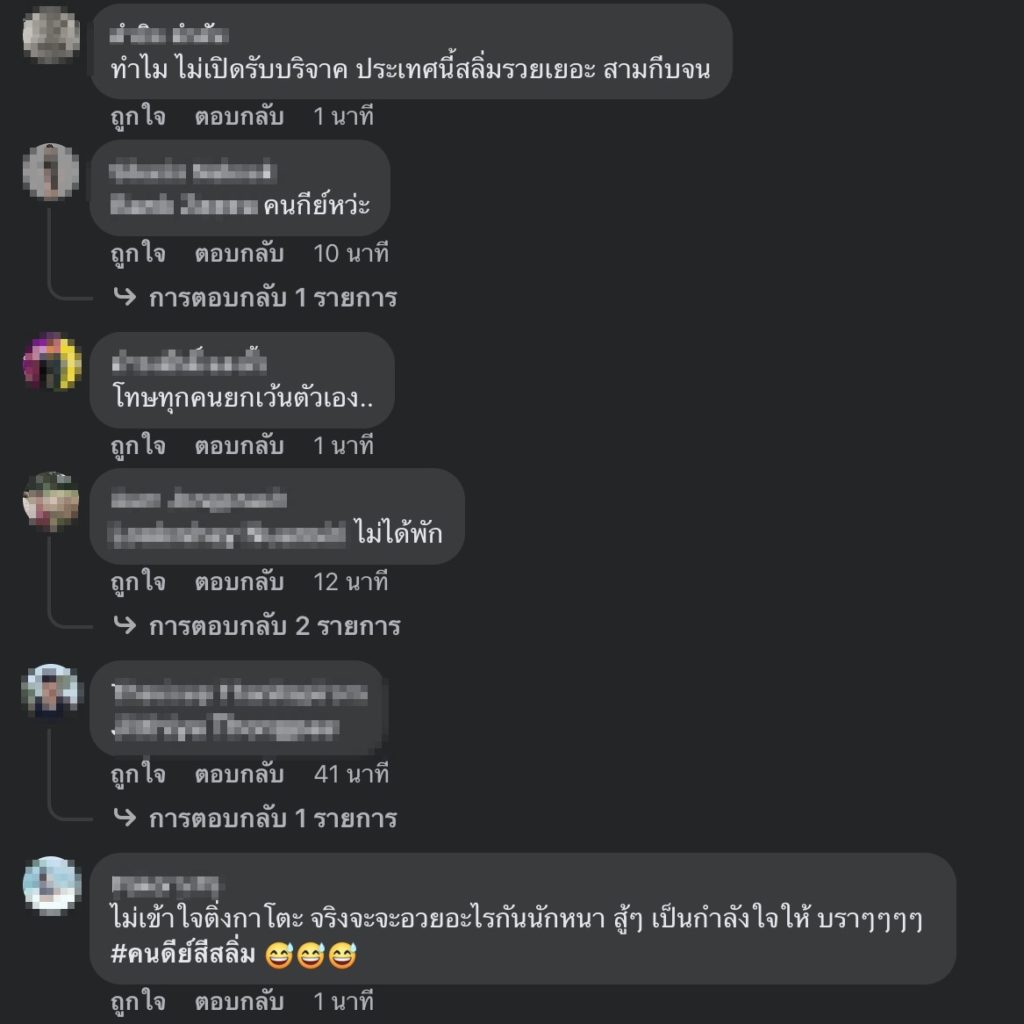This screenshot has height=1024, width=1024.
Task: Click the 10 นาที timestamp
Action: tap(351, 253)
